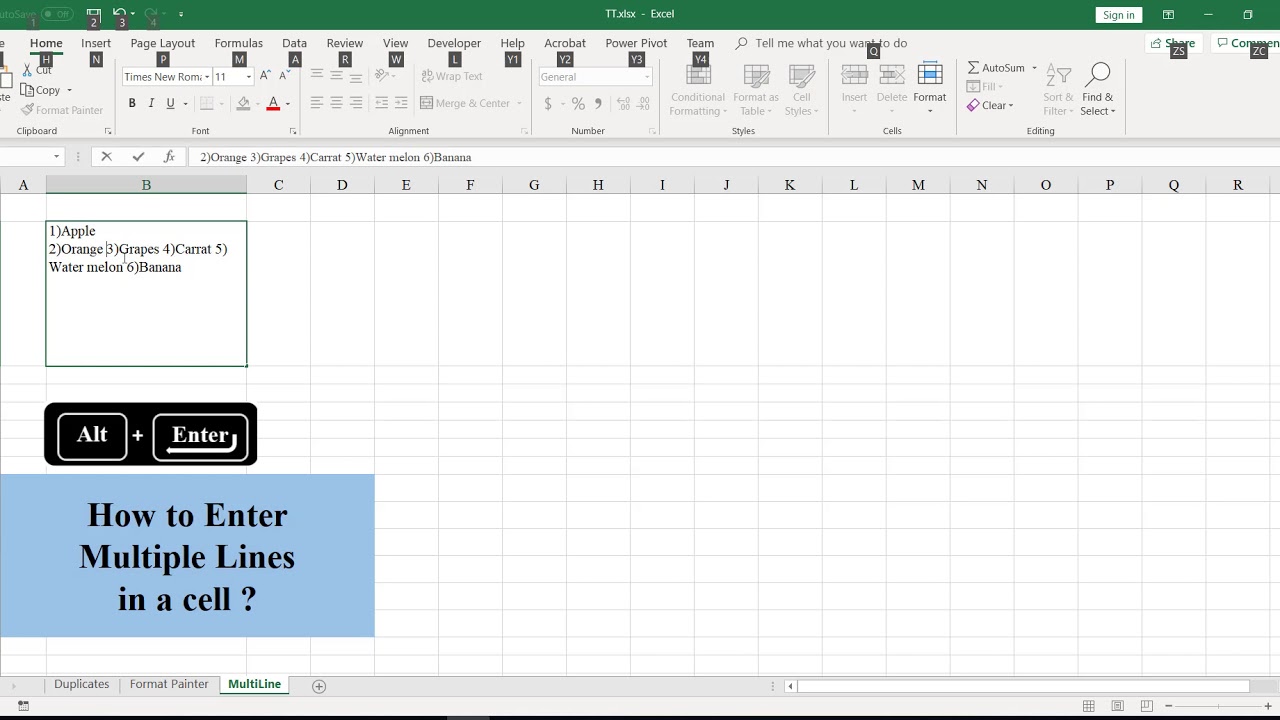1280x720 pixels.
Task: Toggle italic formatting
Action: pyautogui.click(x=151, y=103)
